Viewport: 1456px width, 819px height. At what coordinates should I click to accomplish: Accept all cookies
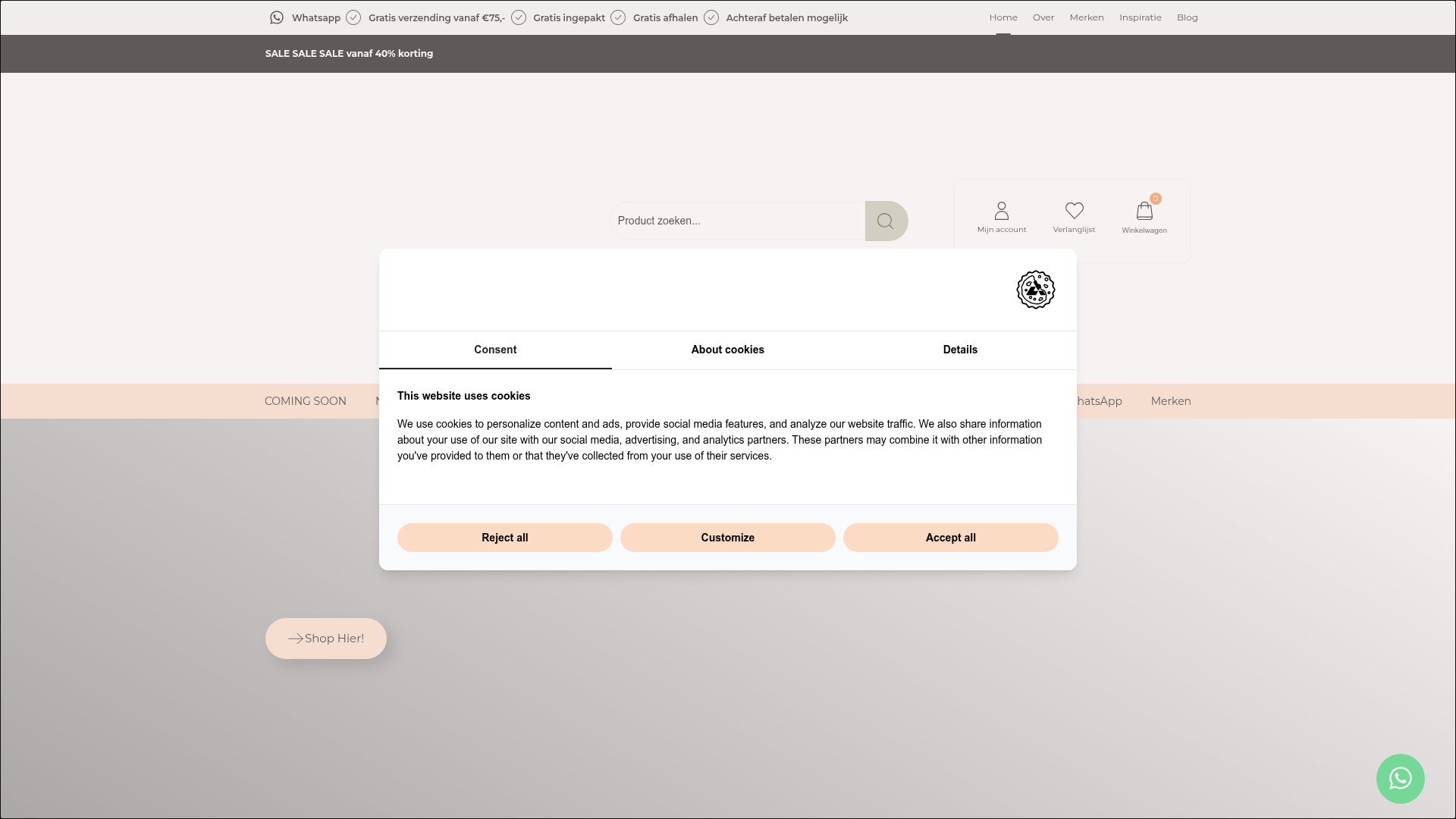click(951, 538)
